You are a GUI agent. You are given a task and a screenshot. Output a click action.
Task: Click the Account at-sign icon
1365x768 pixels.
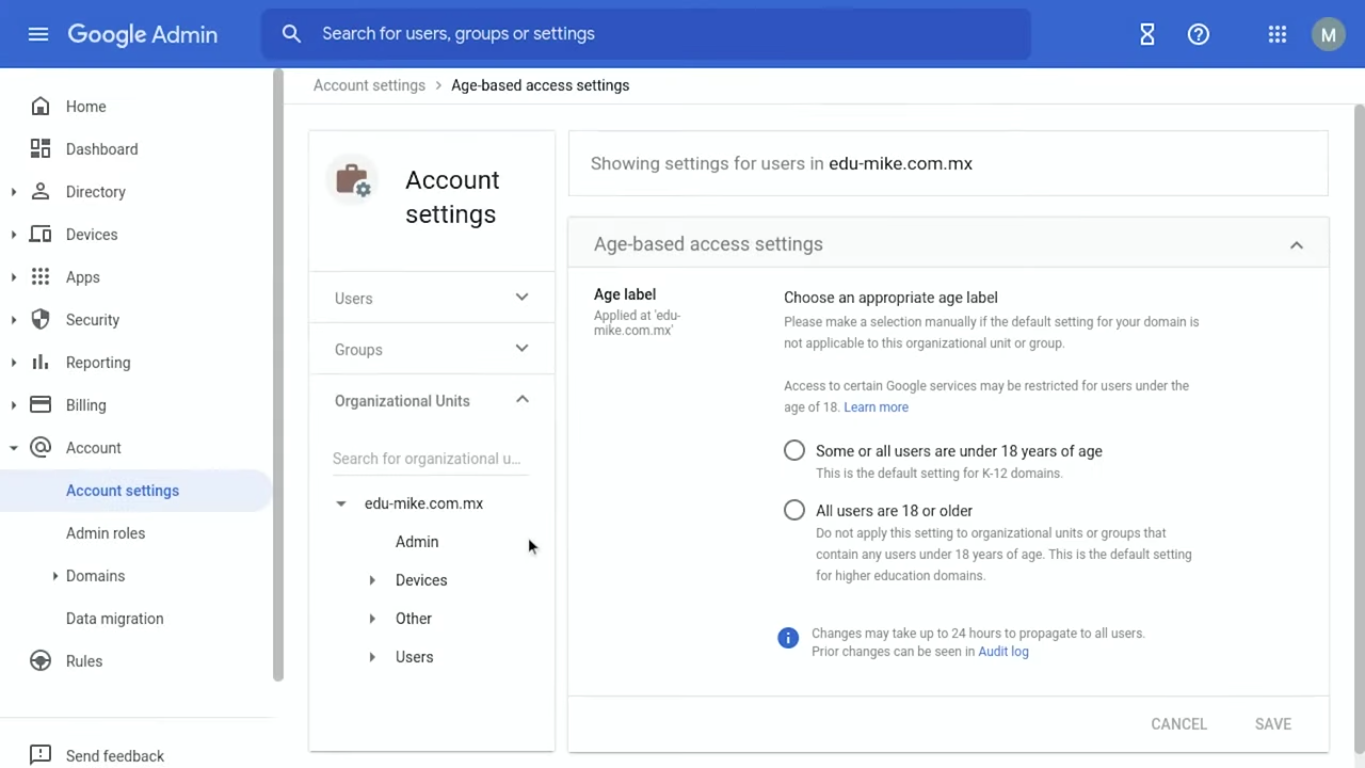coord(40,447)
